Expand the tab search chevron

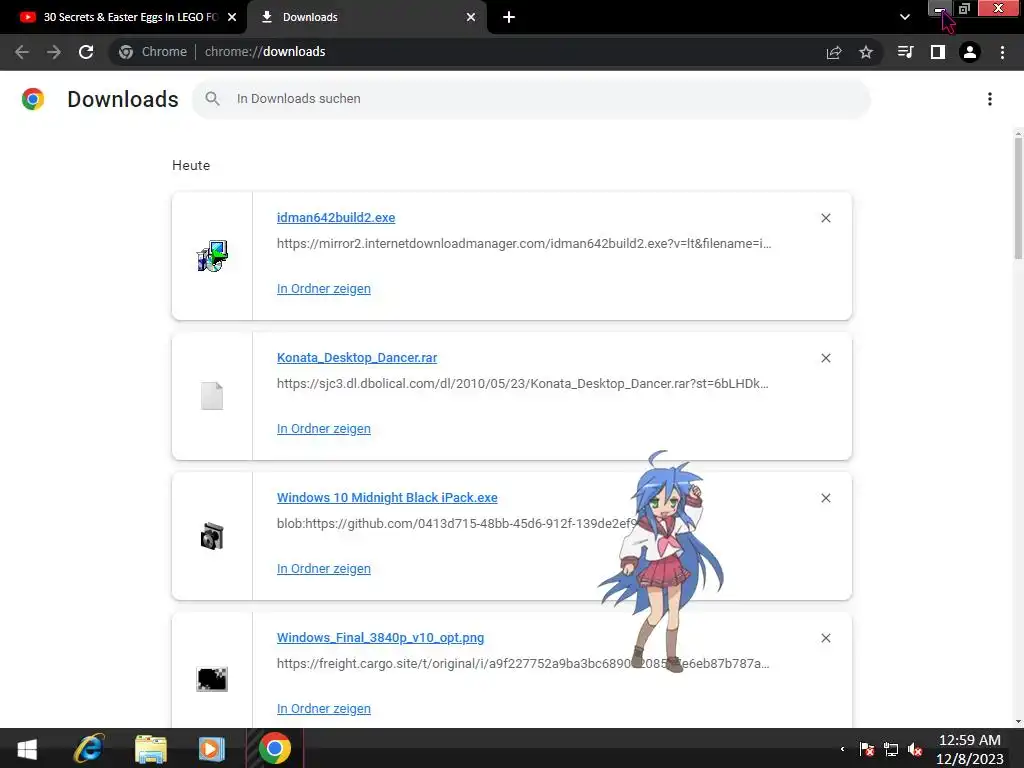click(904, 17)
